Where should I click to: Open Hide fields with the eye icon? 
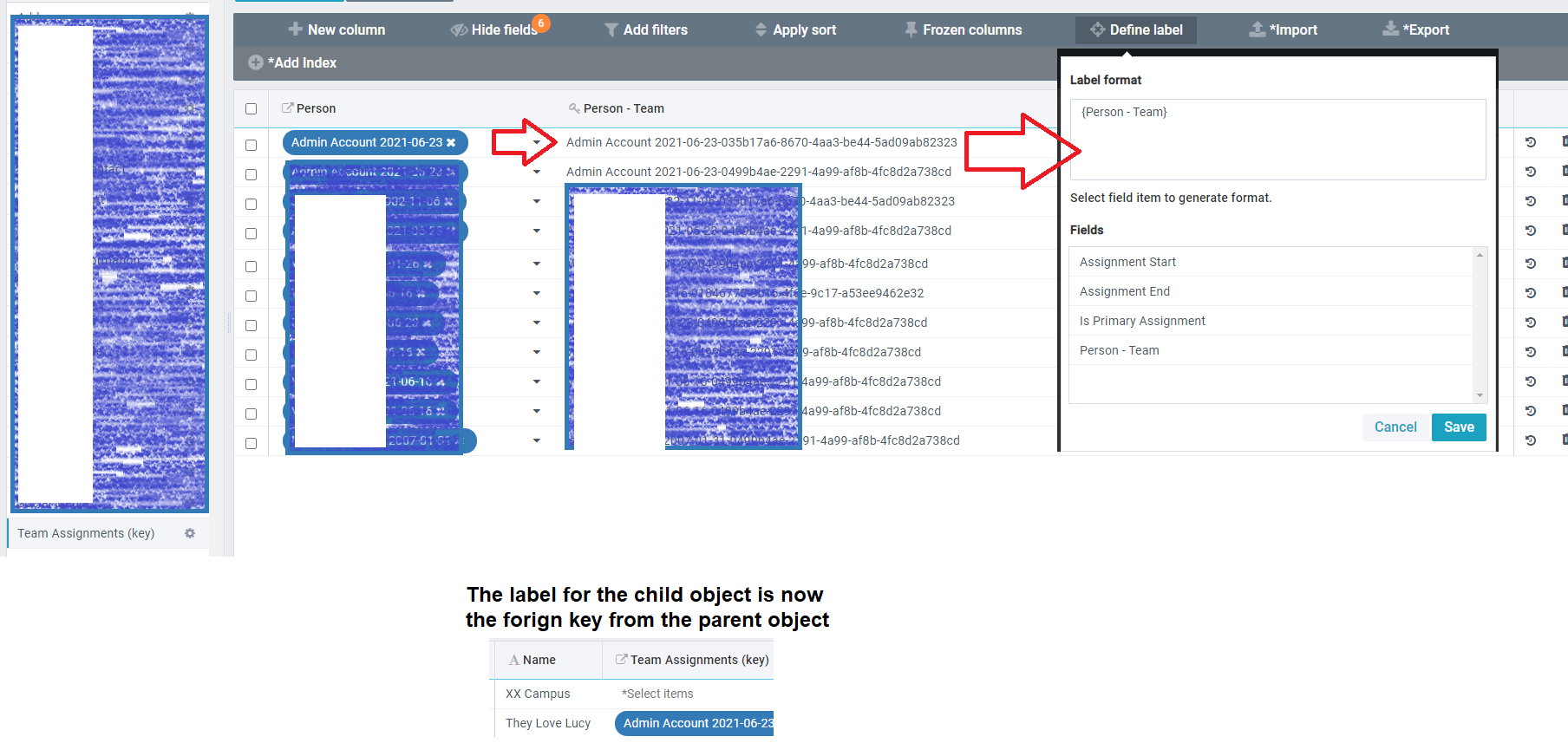459,30
